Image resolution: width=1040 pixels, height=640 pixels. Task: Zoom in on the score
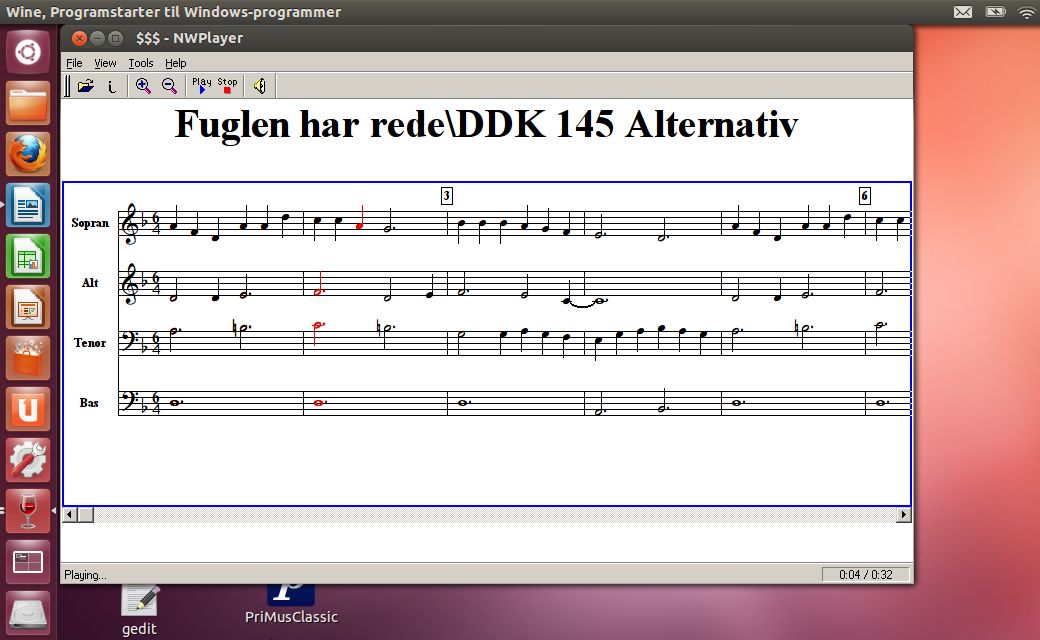coord(143,86)
